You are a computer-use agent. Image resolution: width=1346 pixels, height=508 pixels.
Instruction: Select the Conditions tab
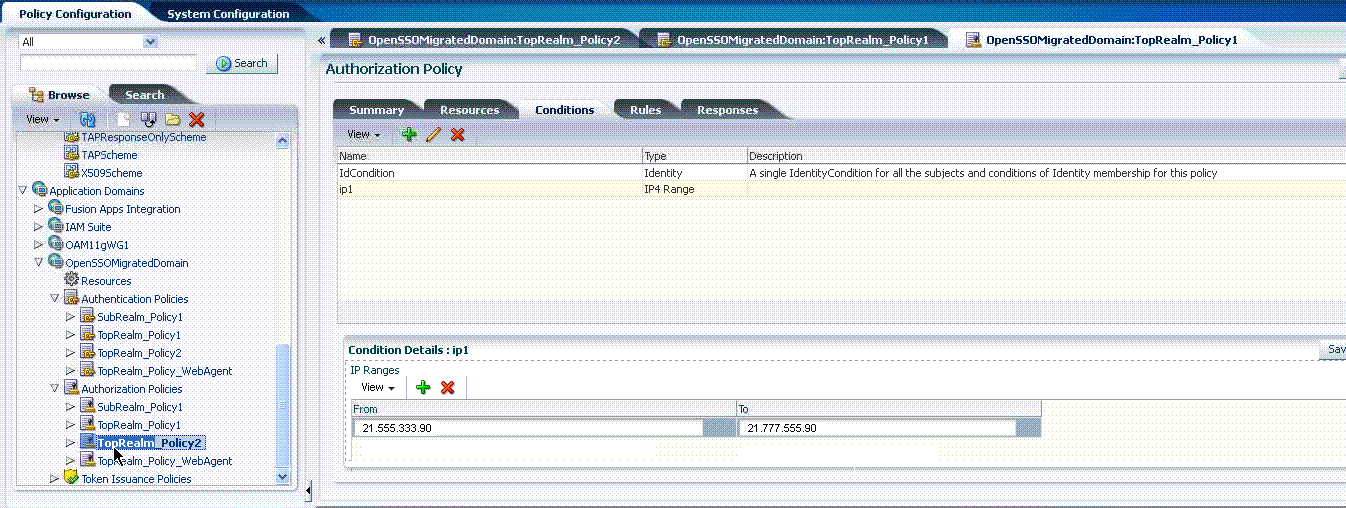564,110
